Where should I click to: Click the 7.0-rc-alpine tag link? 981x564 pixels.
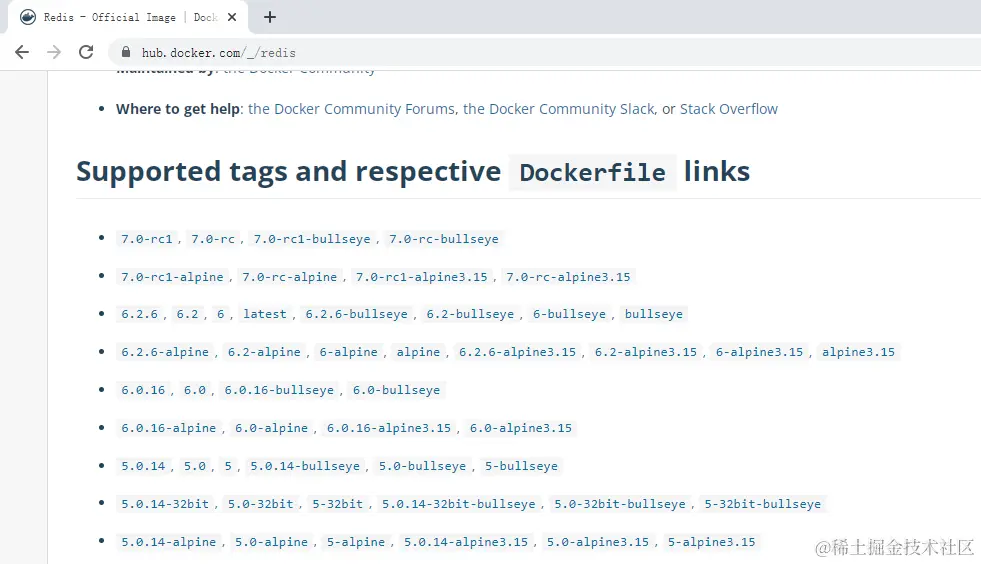pos(289,277)
